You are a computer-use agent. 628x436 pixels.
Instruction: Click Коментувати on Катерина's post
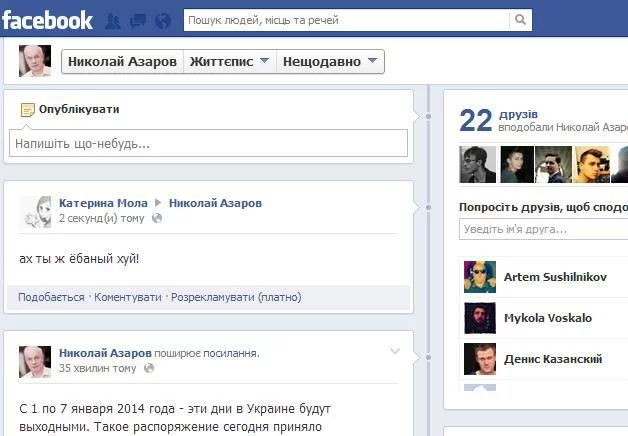pos(128,297)
